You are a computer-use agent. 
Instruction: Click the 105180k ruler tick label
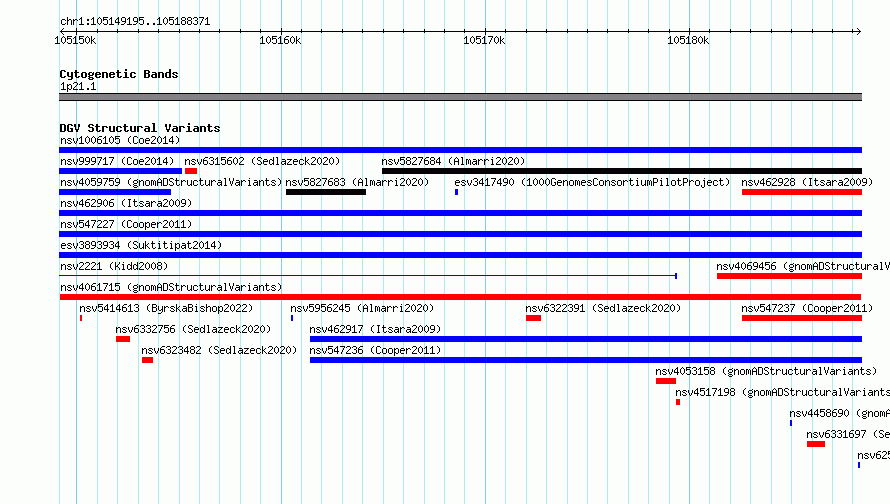pyautogui.click(x=688, y=40)
